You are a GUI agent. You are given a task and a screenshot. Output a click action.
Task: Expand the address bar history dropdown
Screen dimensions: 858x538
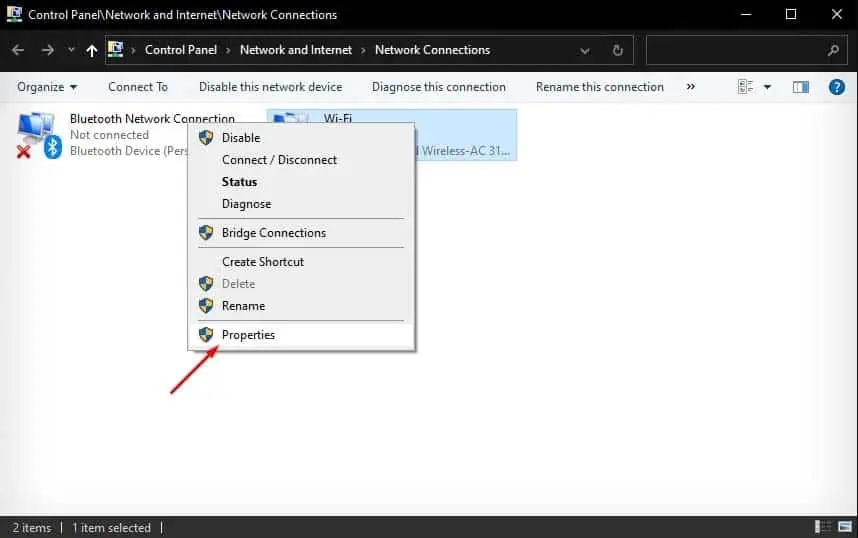[x=585, y=50]
